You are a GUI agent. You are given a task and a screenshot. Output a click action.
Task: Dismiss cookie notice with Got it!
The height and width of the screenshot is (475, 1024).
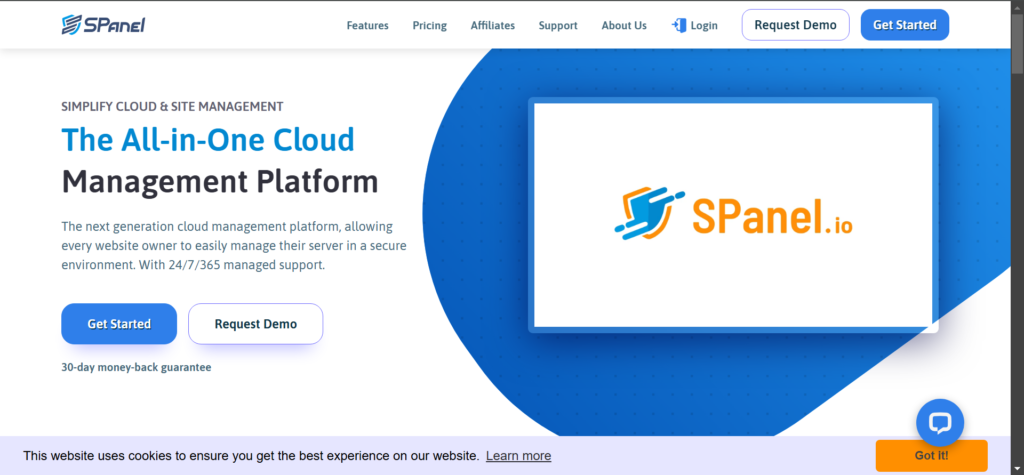pos(931,455)
